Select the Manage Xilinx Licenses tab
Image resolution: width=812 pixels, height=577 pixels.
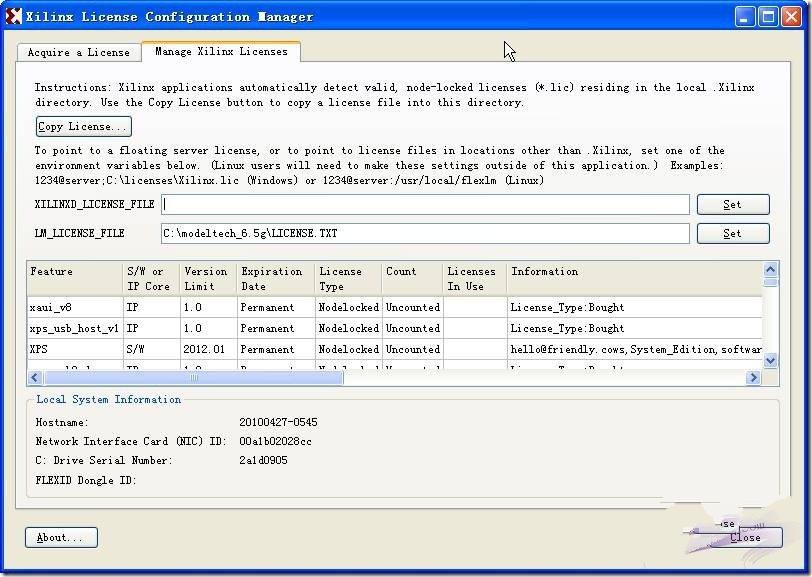(x=221, y=51)
